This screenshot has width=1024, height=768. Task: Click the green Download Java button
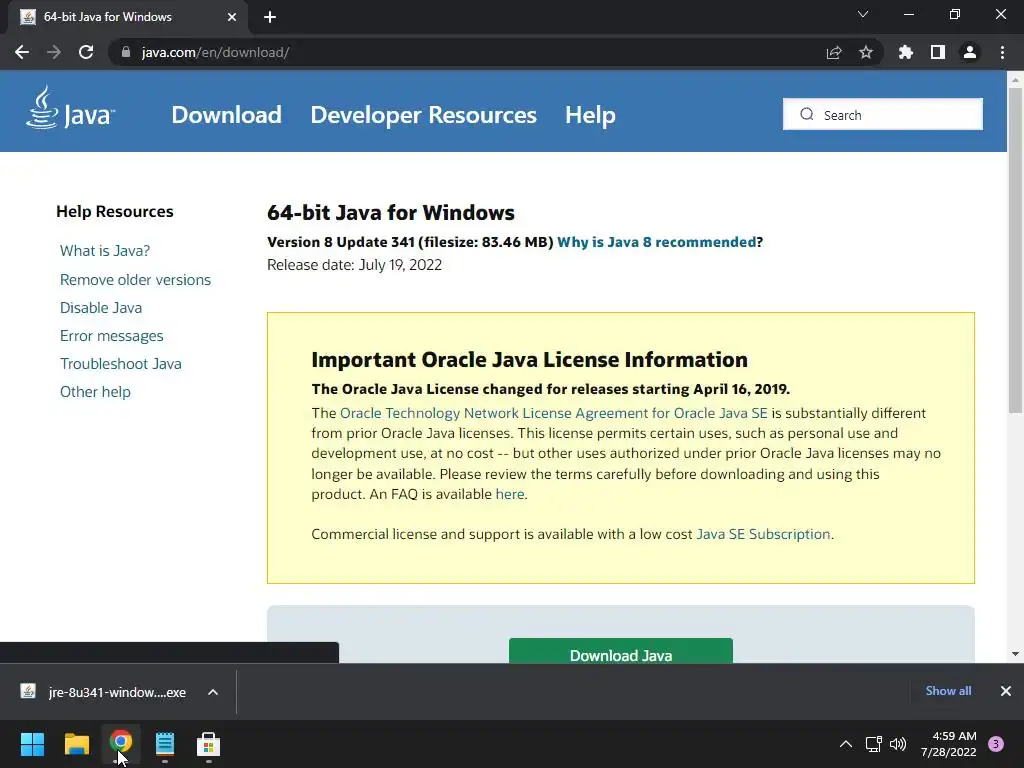pyautogui.click(x=620, y=651)
